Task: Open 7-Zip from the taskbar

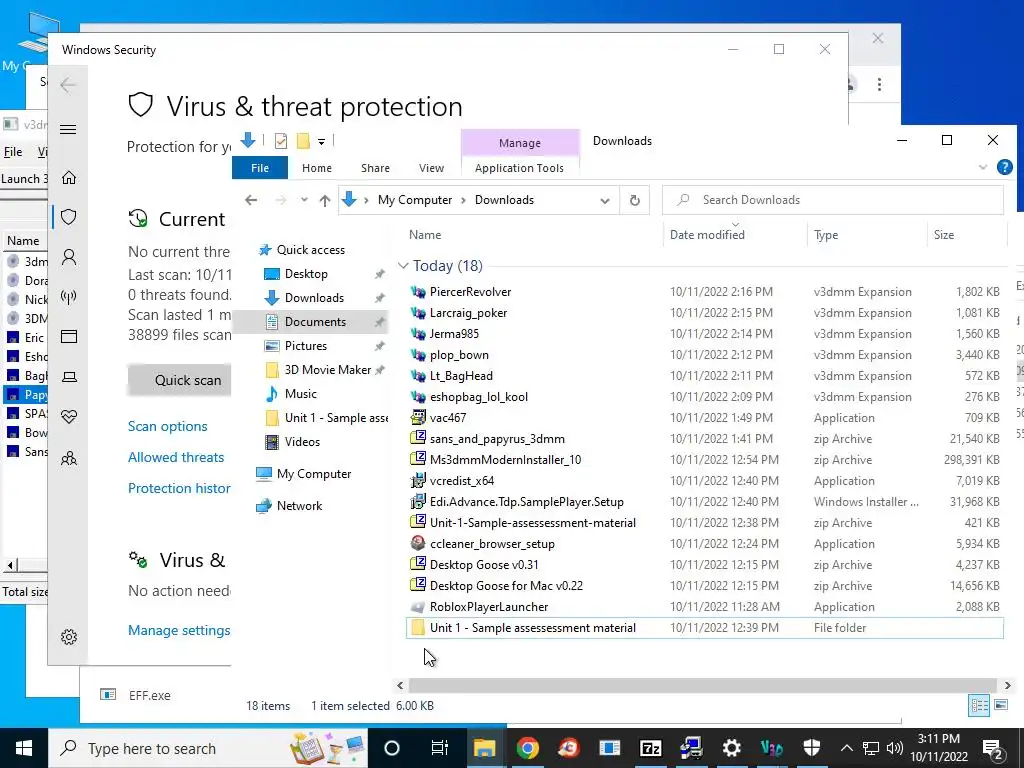Action: coord(650,748)
